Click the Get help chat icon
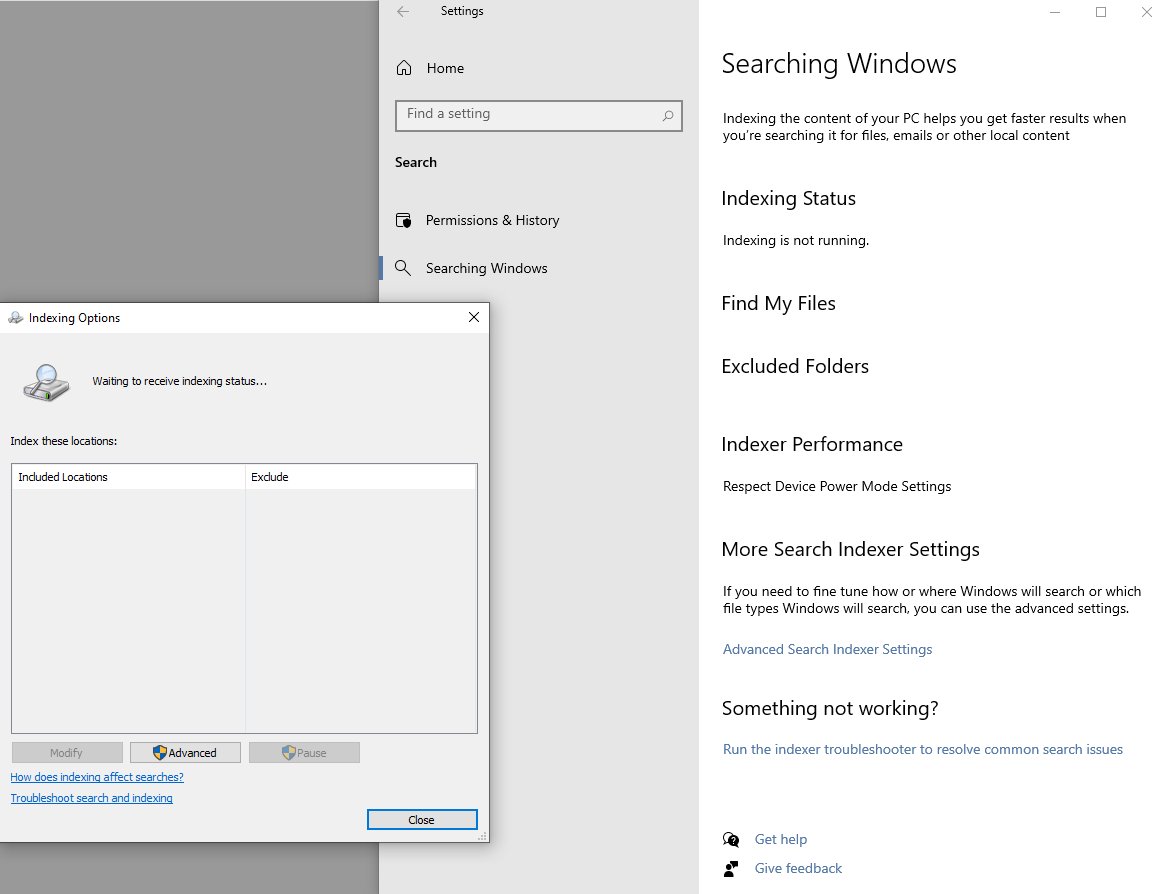 pos(731,840)
